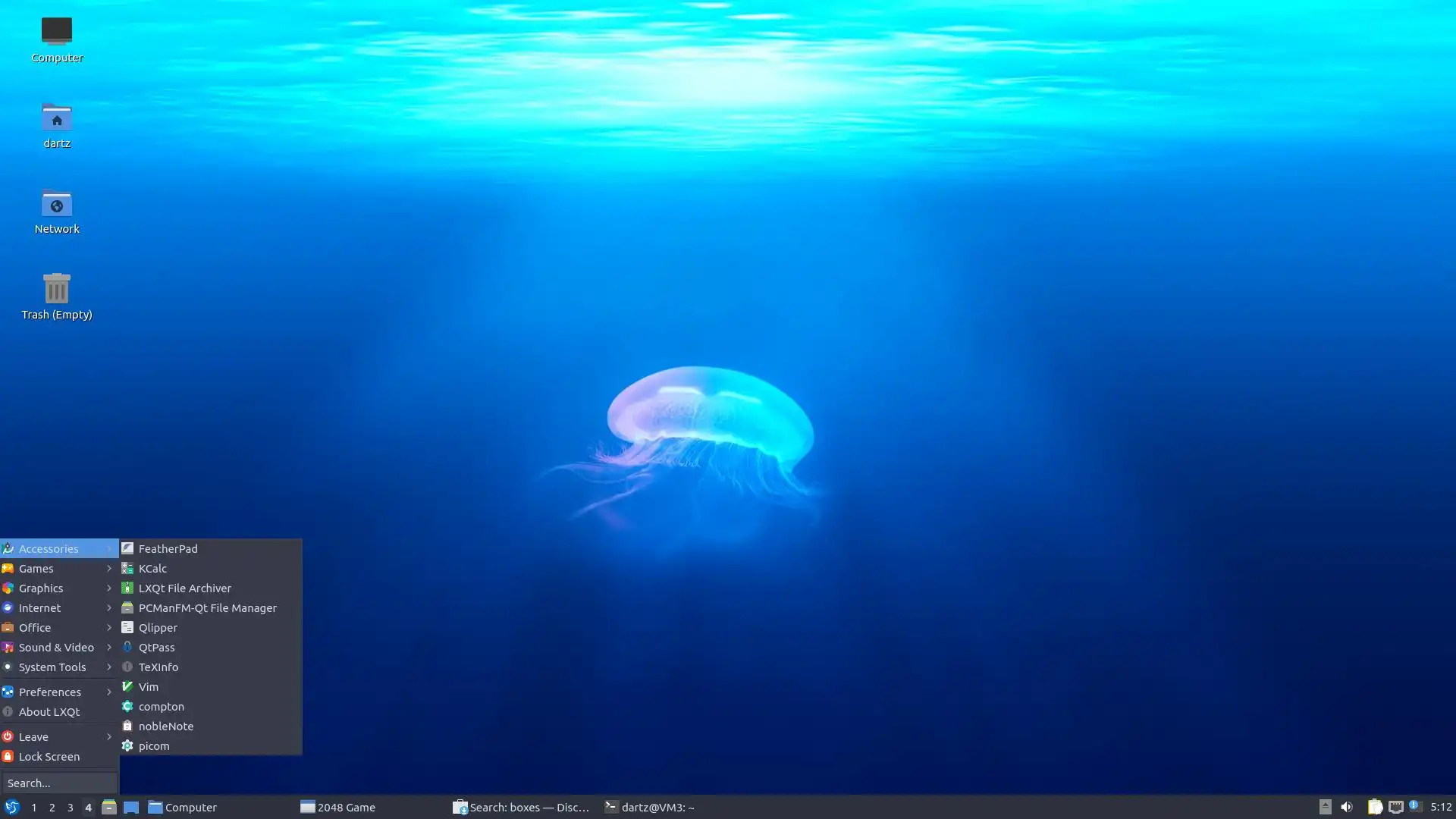Click the volume speaker tray icon
Viewport: 1456px width, 819px height.
[x=1346, y=807]
